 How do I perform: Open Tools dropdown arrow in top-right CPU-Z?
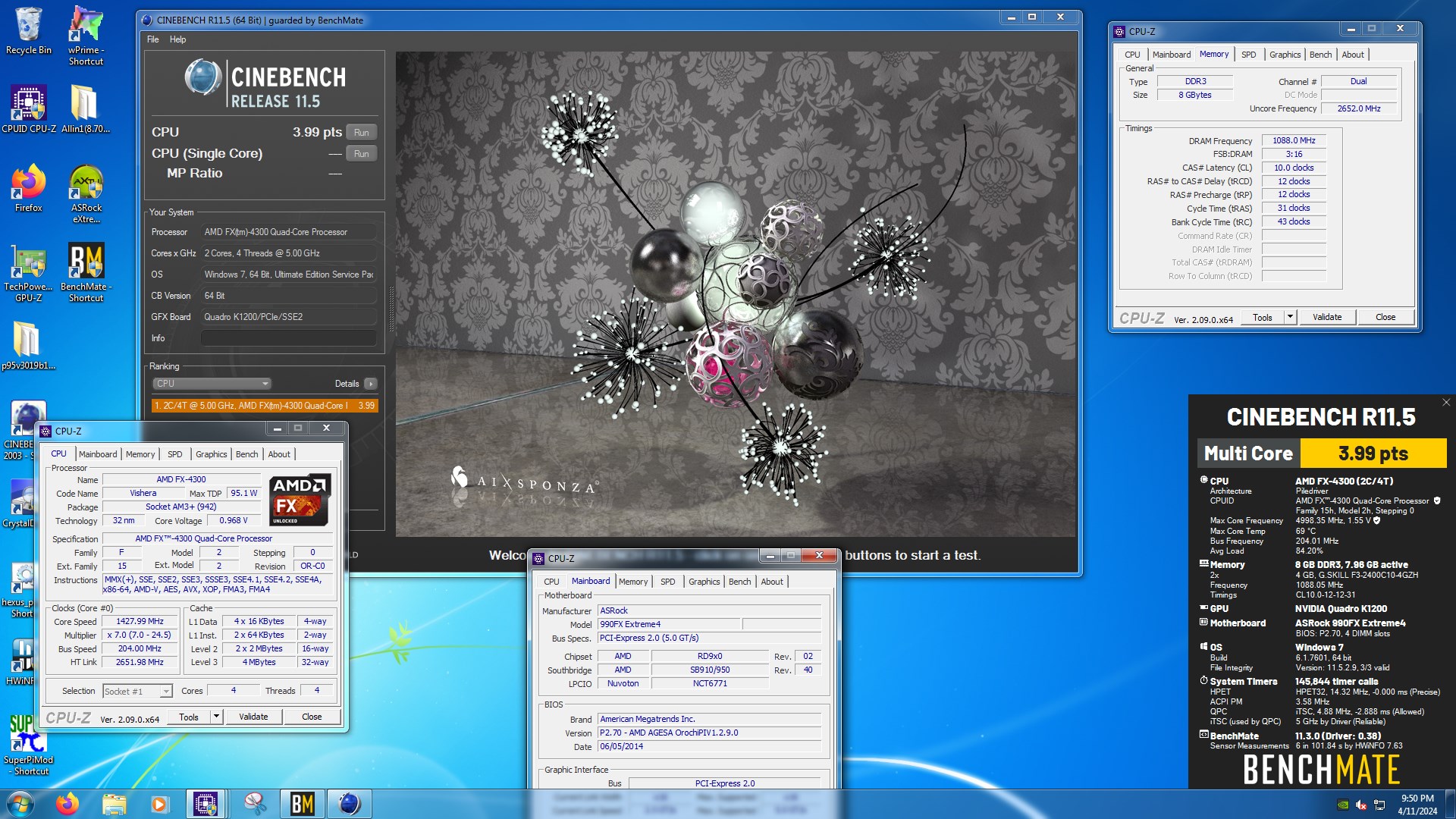pos(1290,318)
